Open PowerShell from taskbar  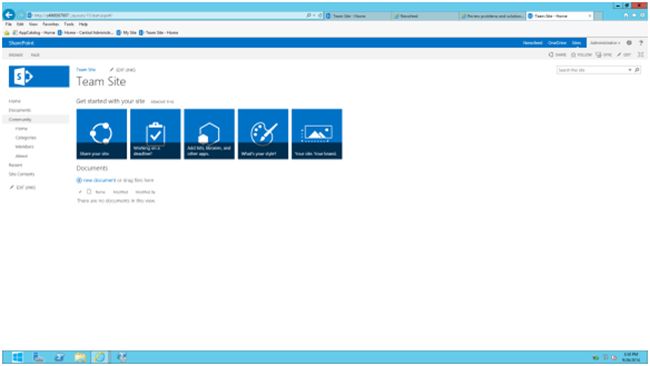pyautogui.click(x=59, y=357)
